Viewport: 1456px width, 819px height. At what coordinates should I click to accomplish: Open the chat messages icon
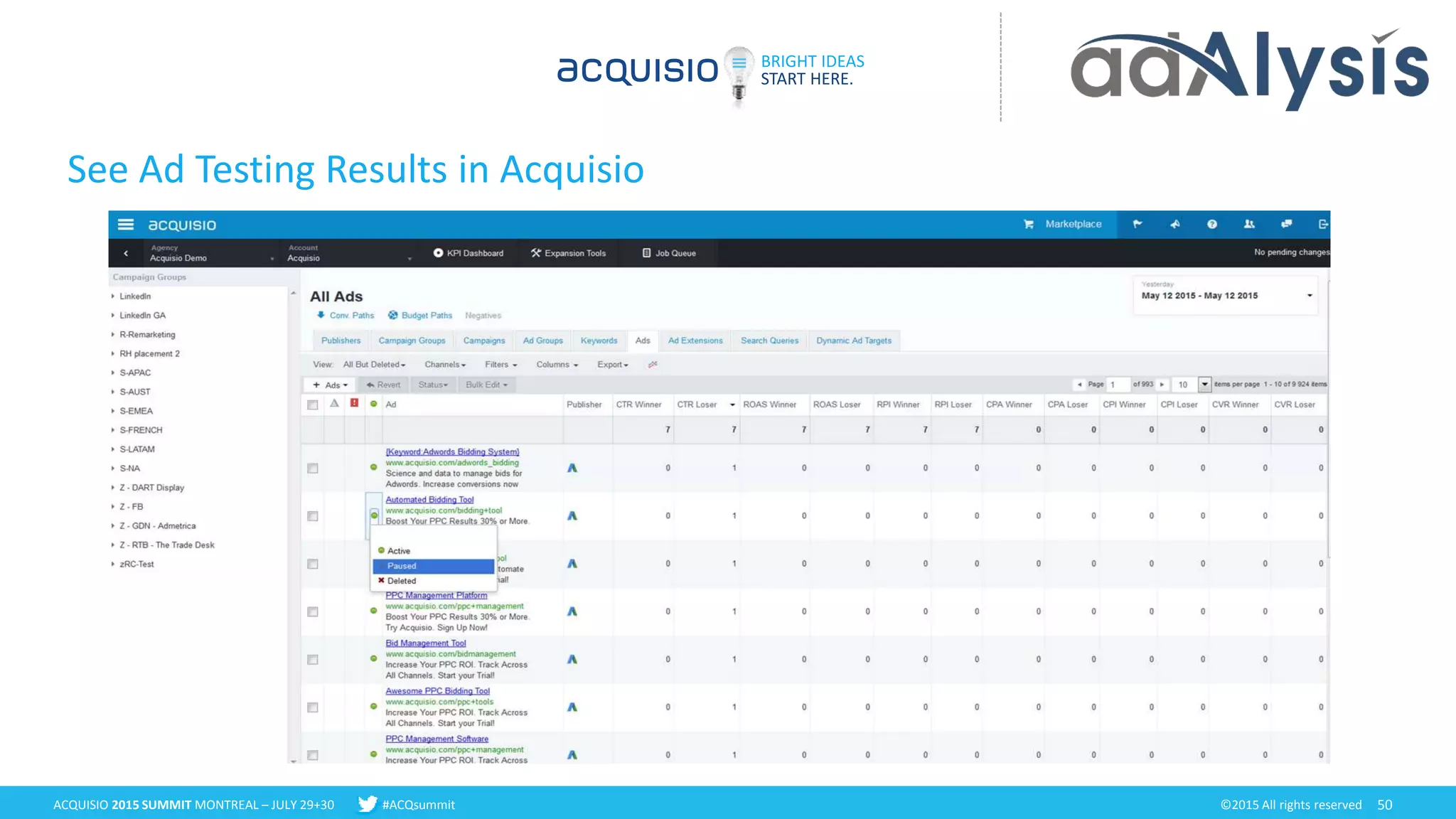pyautogui.click(x=1286, y=224)
